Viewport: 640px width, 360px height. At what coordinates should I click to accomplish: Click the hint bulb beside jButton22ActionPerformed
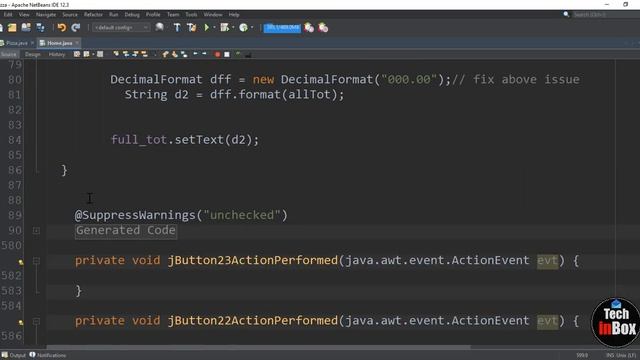[21, 322]
